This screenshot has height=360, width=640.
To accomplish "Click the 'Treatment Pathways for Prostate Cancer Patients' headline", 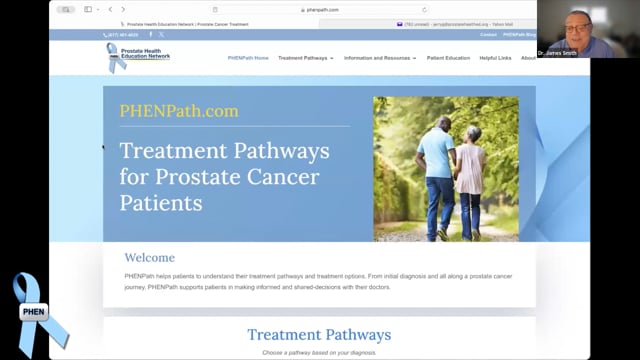I will [224, 177].
